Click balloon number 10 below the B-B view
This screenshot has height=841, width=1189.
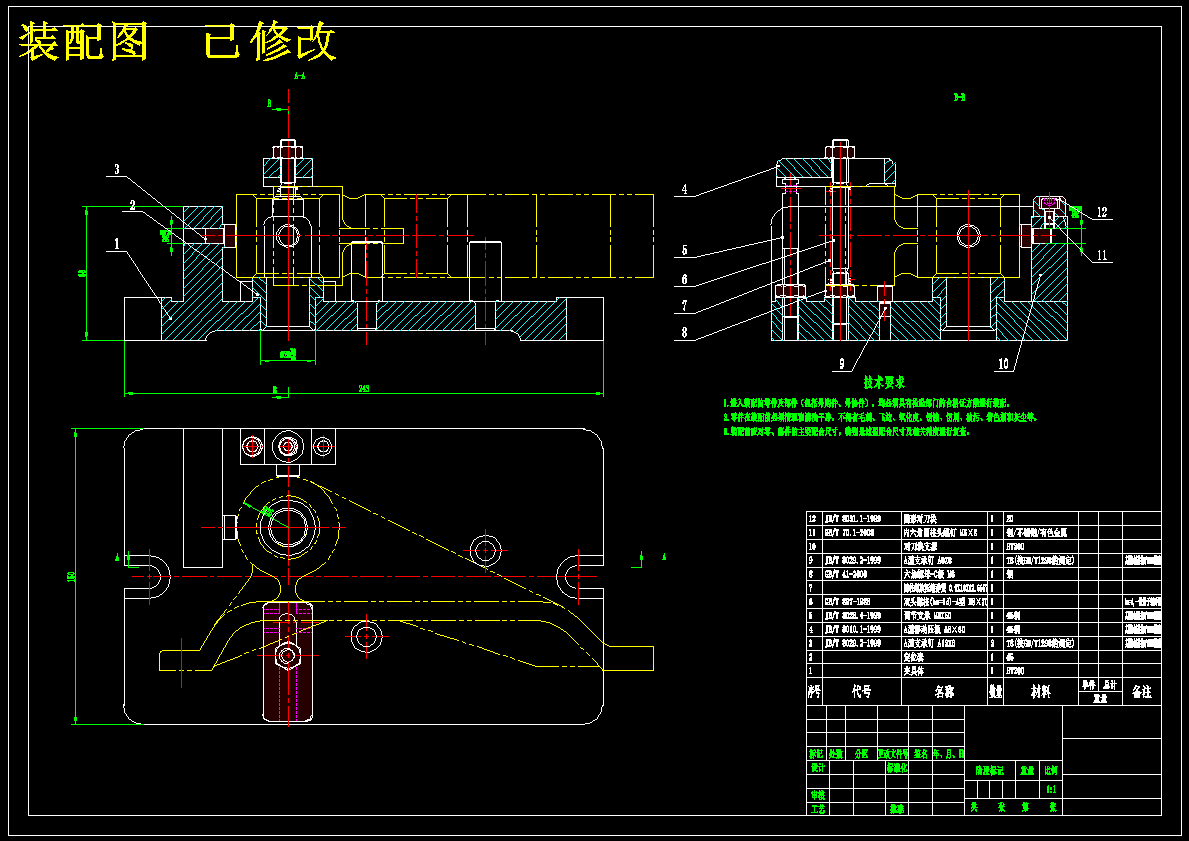coord(1003,365)
